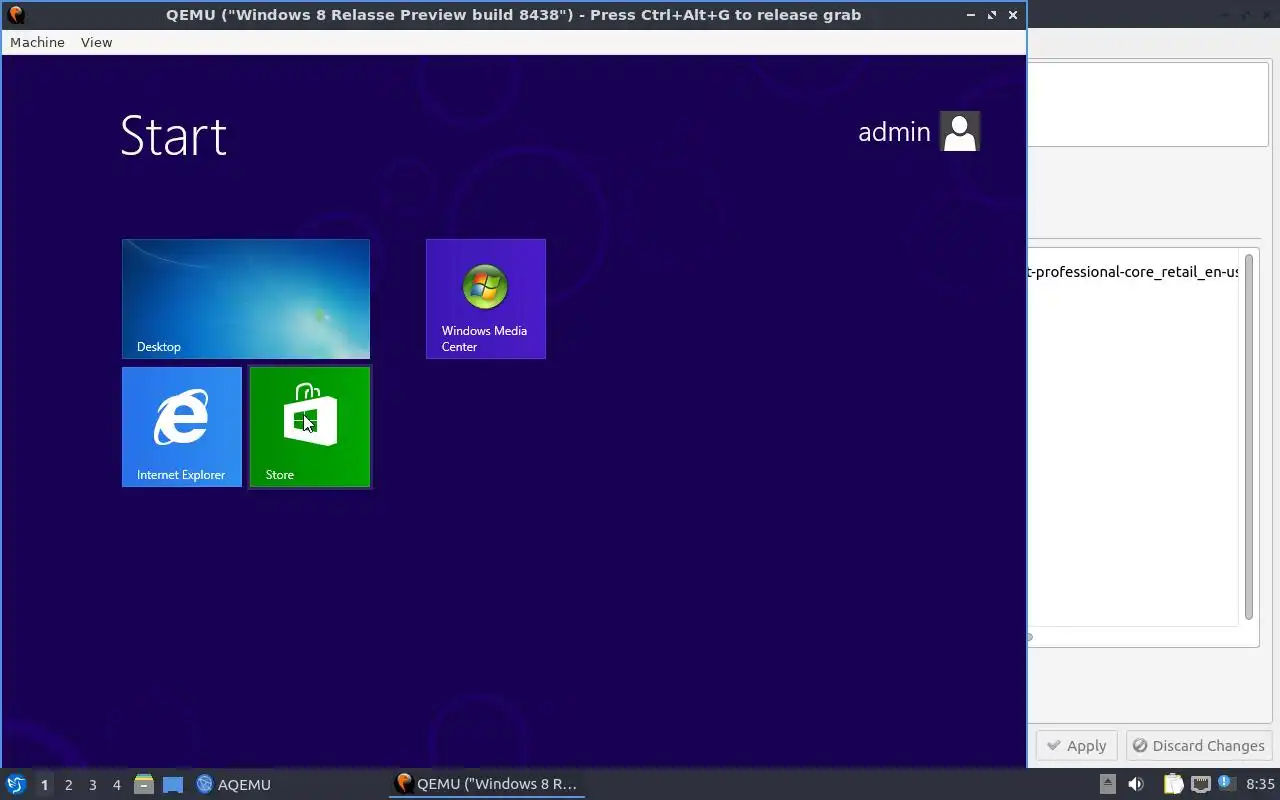Open the volume speaker tray icon

(1136, 784)
